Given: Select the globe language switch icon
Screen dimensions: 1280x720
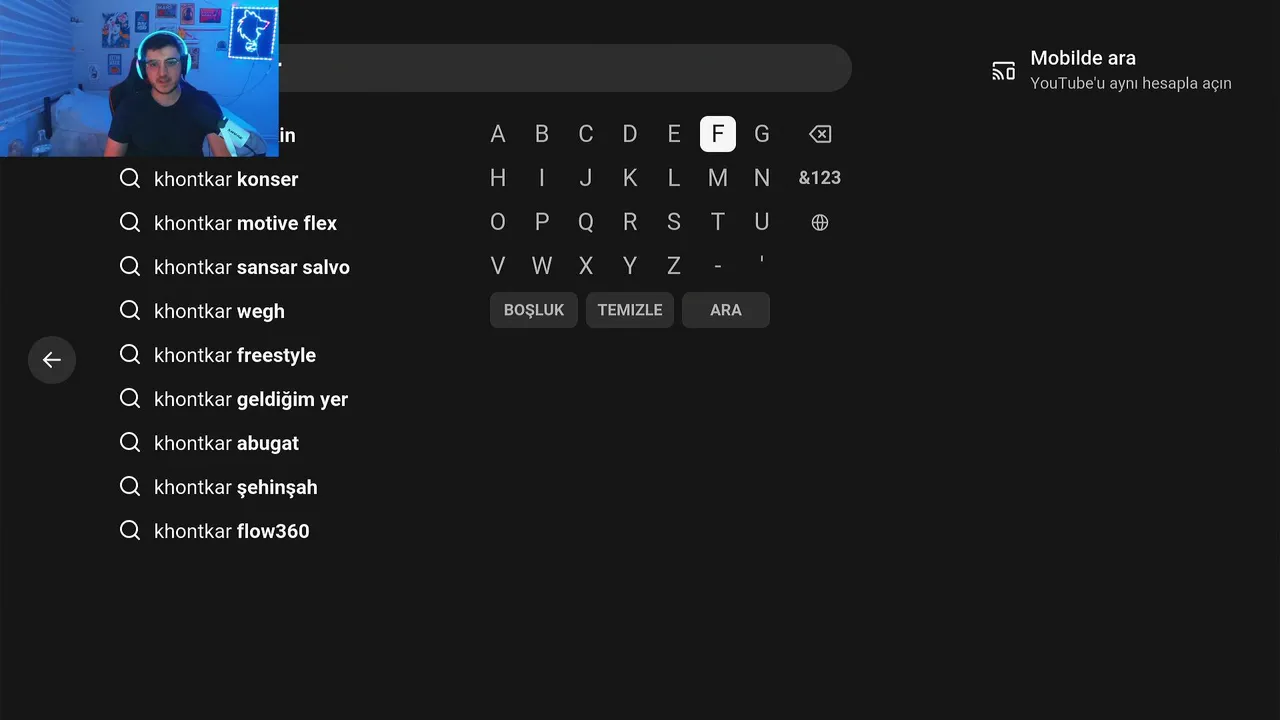Looking at the screenshot, I should 820,222.
